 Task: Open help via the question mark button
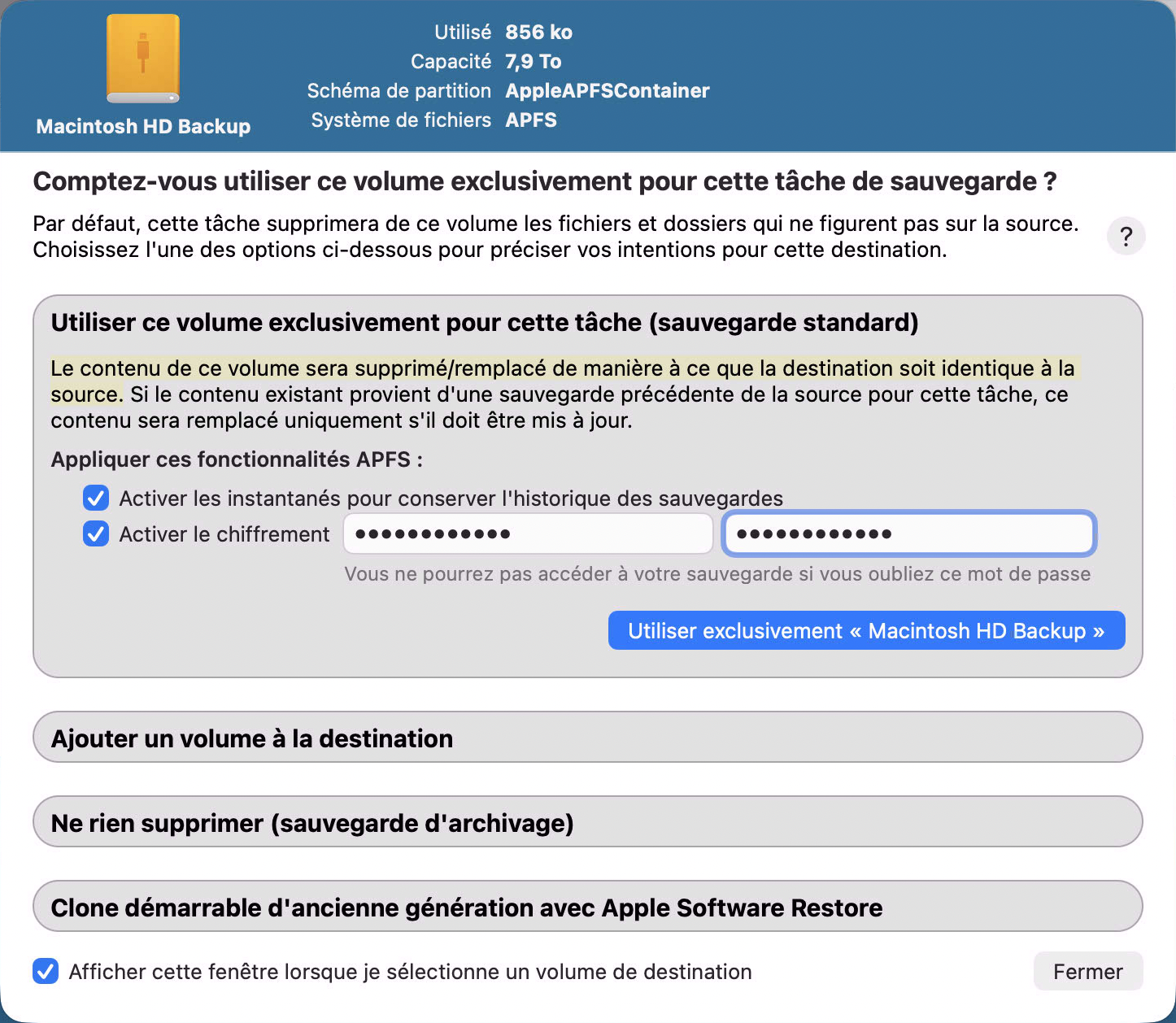coord(1126,237)
